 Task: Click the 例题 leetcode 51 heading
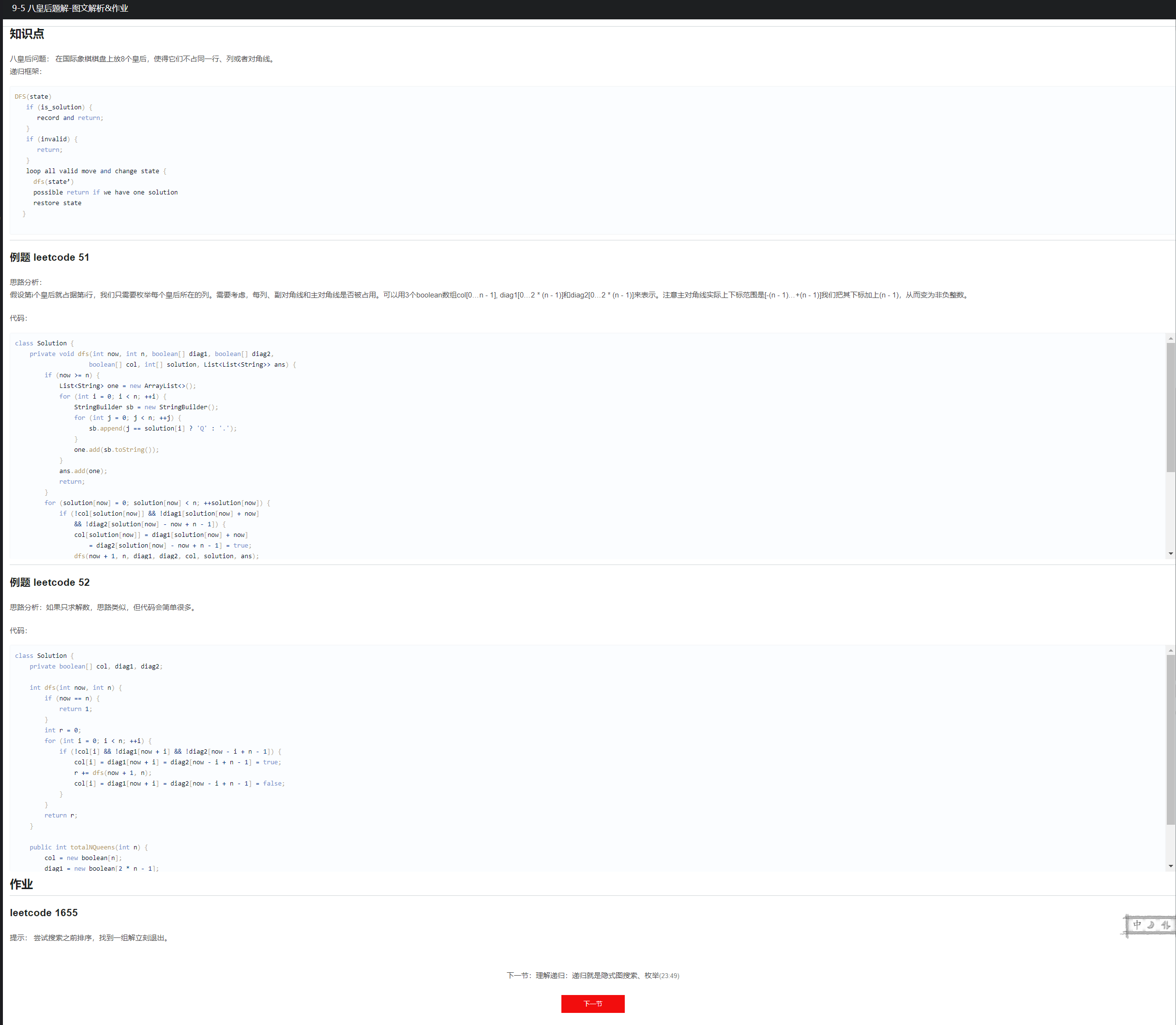pos(50,257)
